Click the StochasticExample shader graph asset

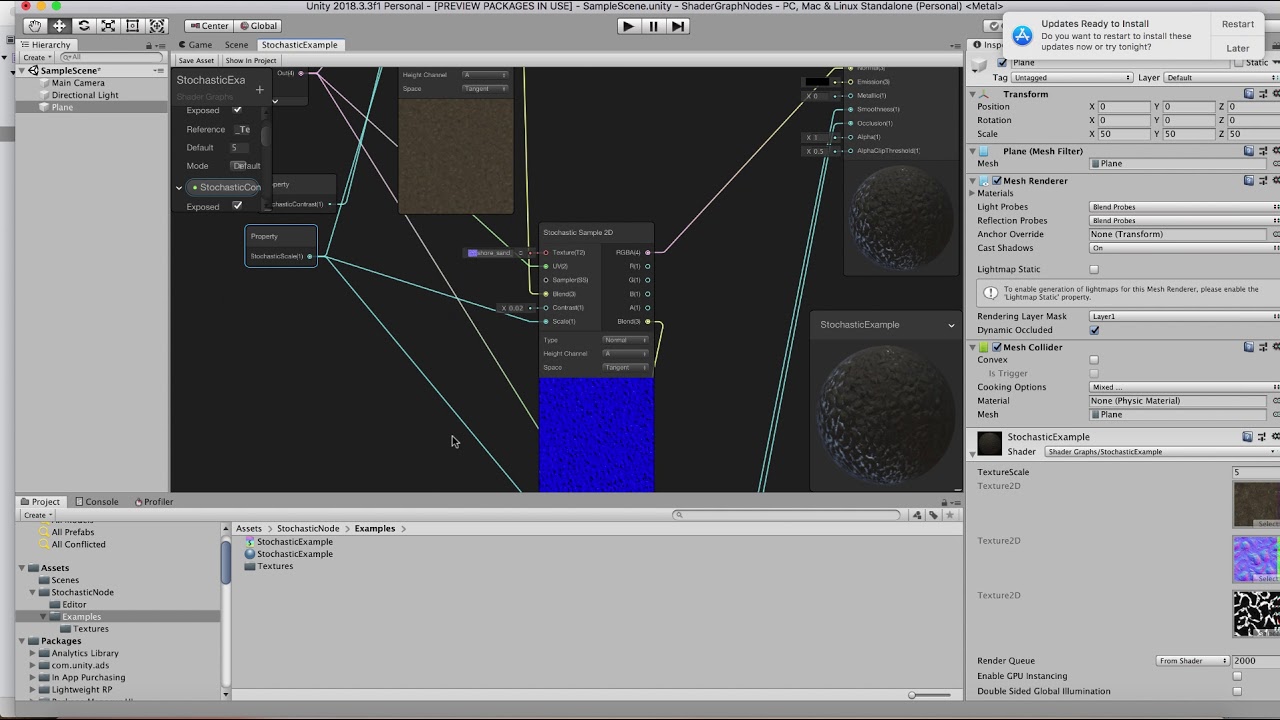coord(289,542)
